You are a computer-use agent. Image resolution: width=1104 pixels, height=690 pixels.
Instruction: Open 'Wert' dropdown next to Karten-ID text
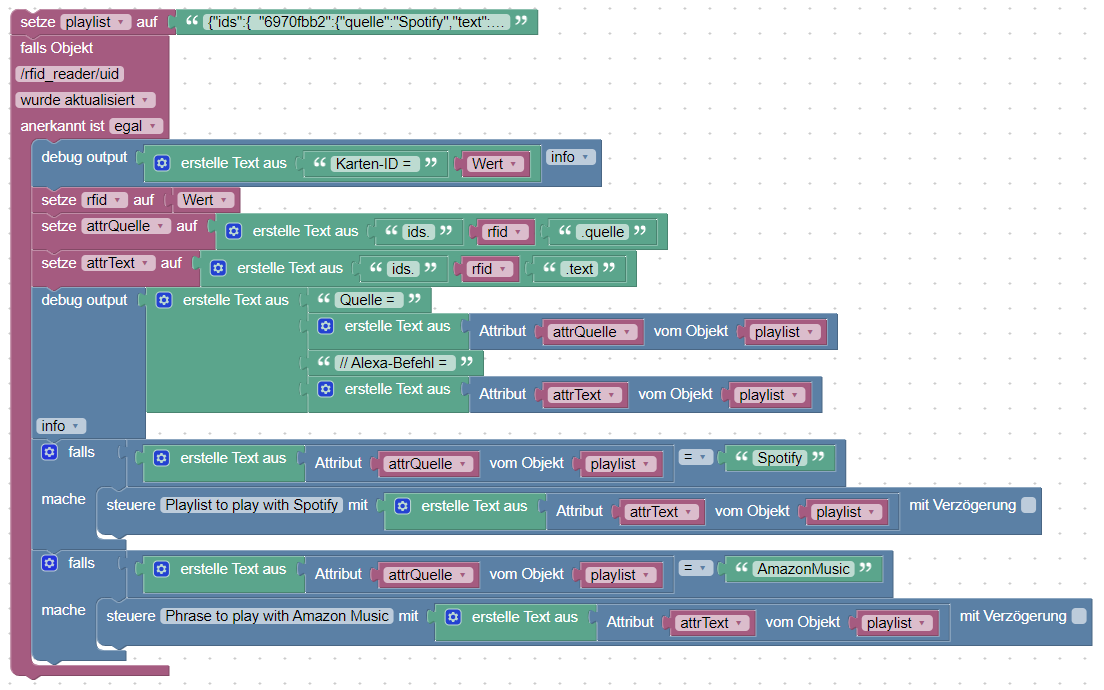[496, 164]
